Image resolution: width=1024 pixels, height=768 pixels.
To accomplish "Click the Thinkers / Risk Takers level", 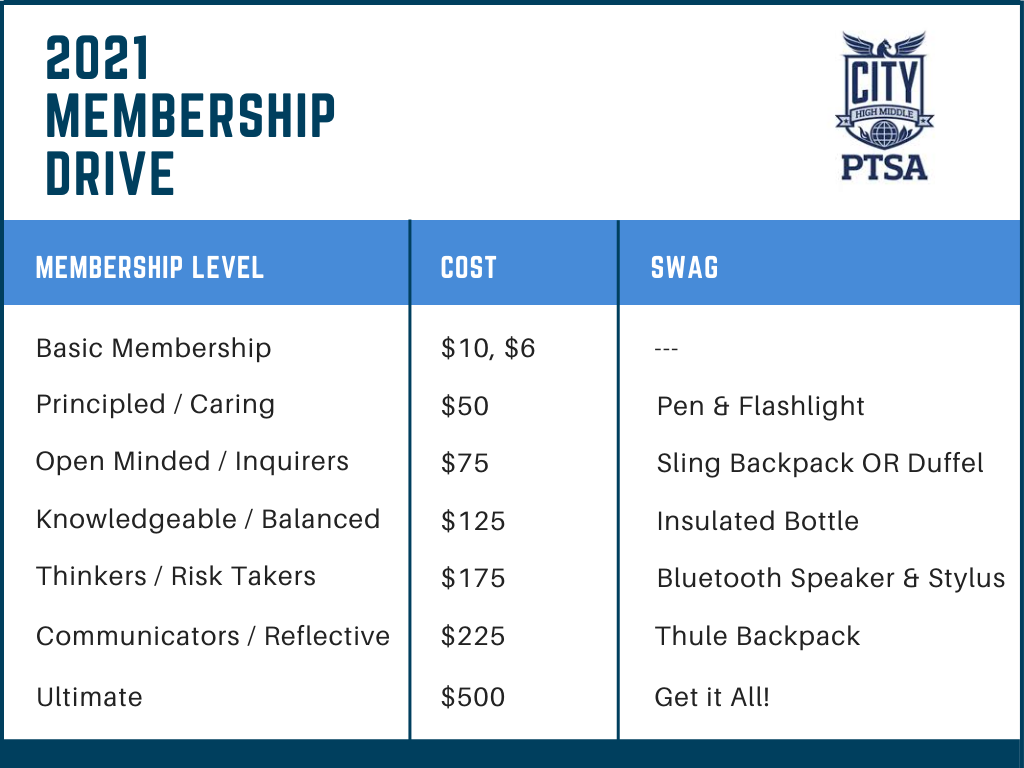I will click(x=176, y=577).
